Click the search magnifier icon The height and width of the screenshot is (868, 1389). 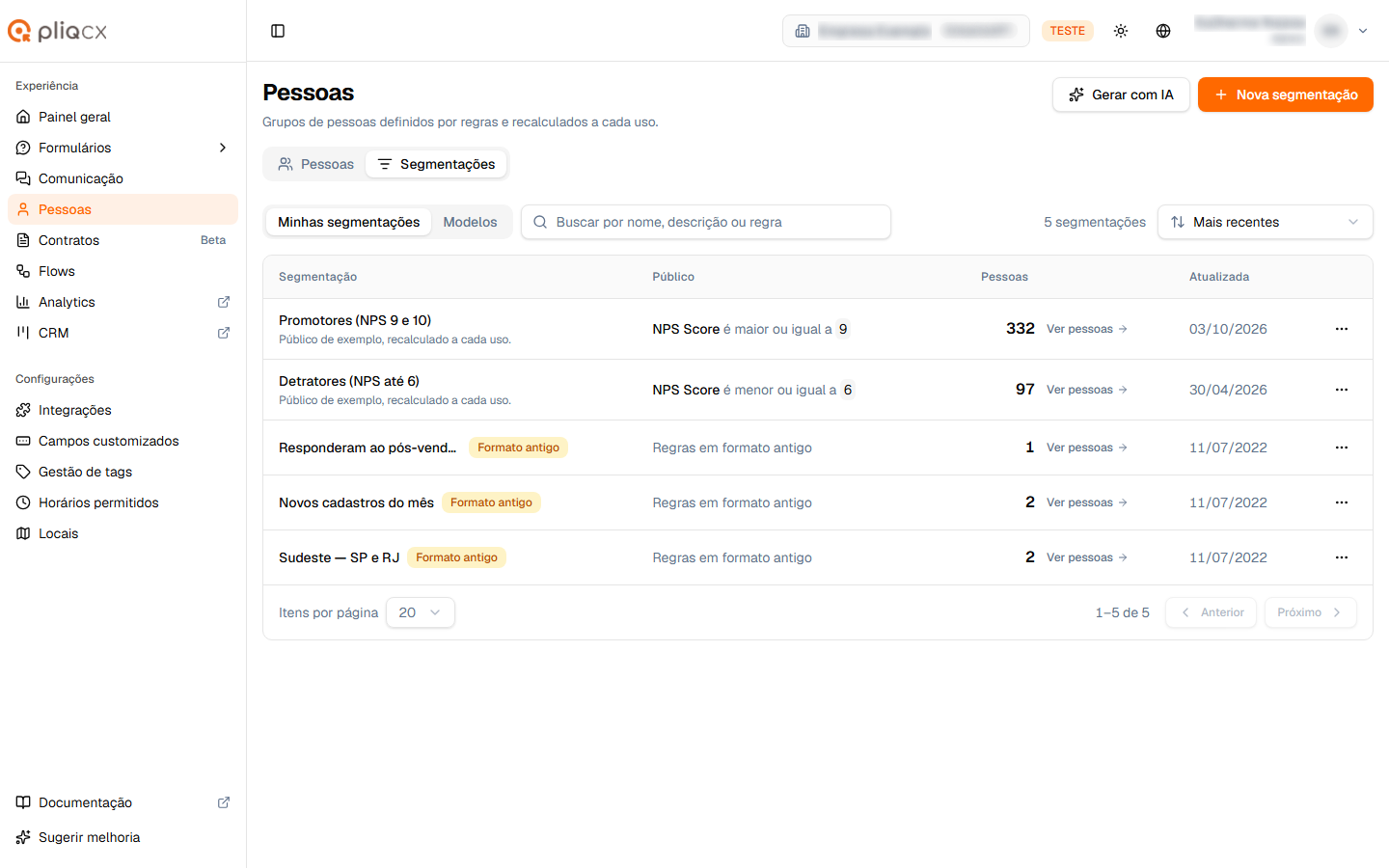point(540,222)
